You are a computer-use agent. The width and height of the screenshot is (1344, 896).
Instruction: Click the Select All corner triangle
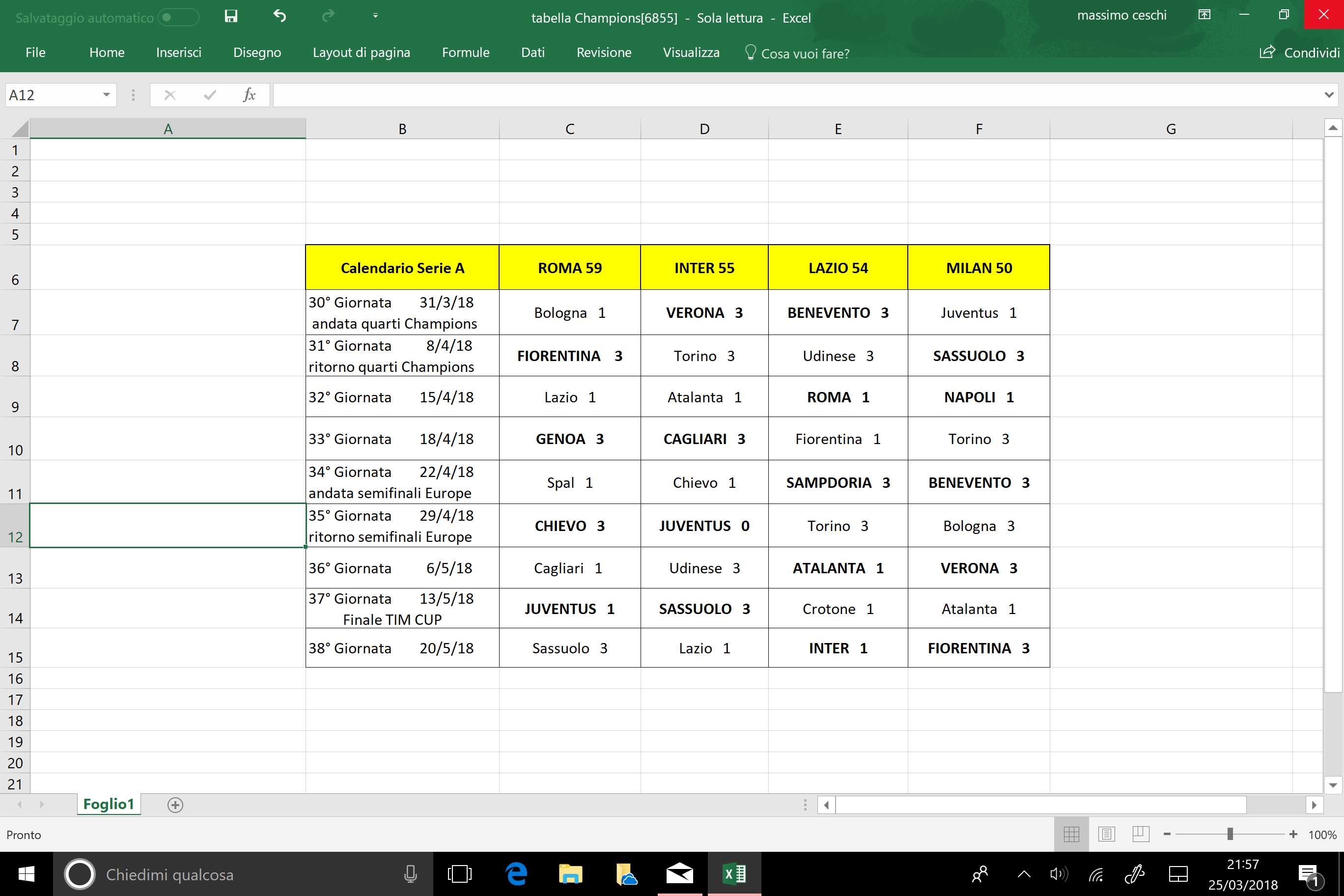(x=20, y=129)
